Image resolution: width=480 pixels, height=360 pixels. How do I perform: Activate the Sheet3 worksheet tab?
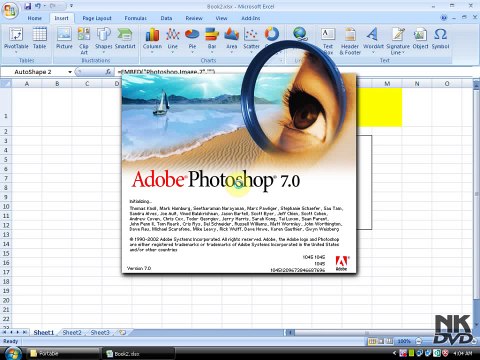[x=100, y=332]
